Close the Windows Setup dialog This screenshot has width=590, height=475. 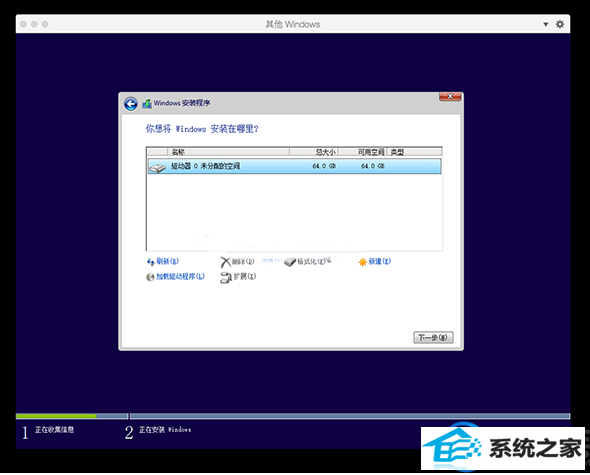click(450, 97)
